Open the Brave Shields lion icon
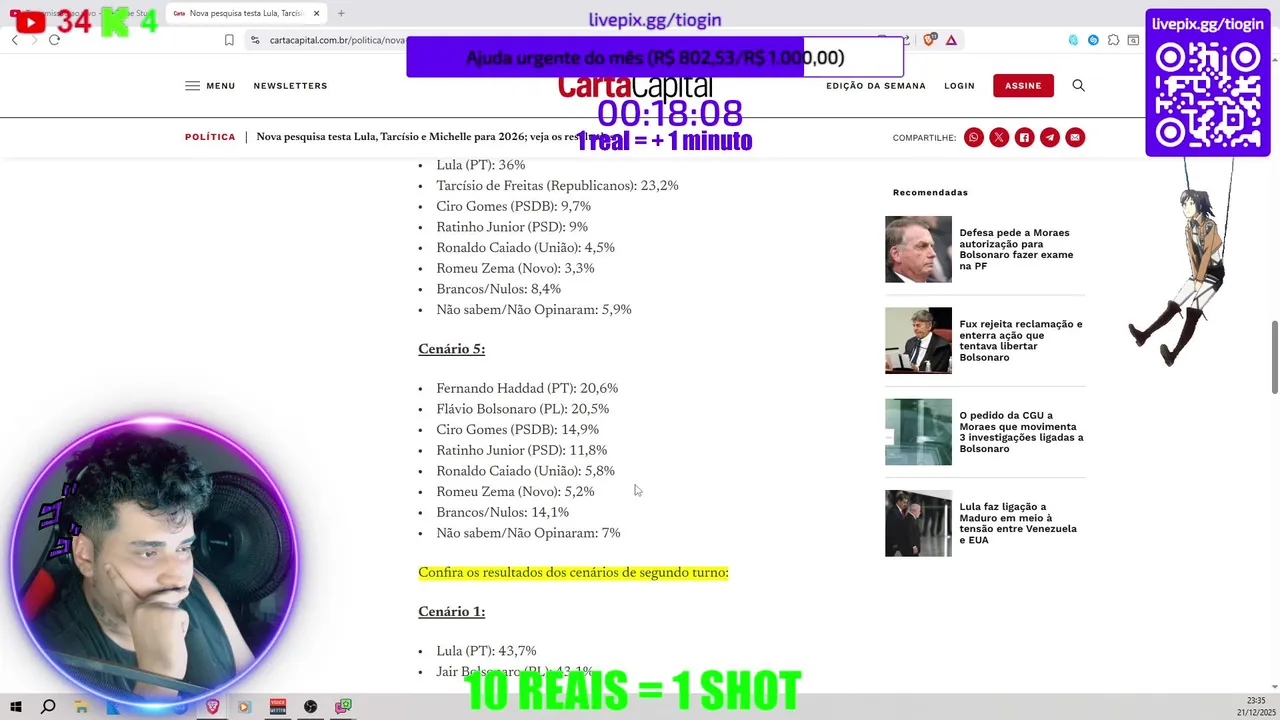This screenshot has width=1280, height=720. [930, 40]
